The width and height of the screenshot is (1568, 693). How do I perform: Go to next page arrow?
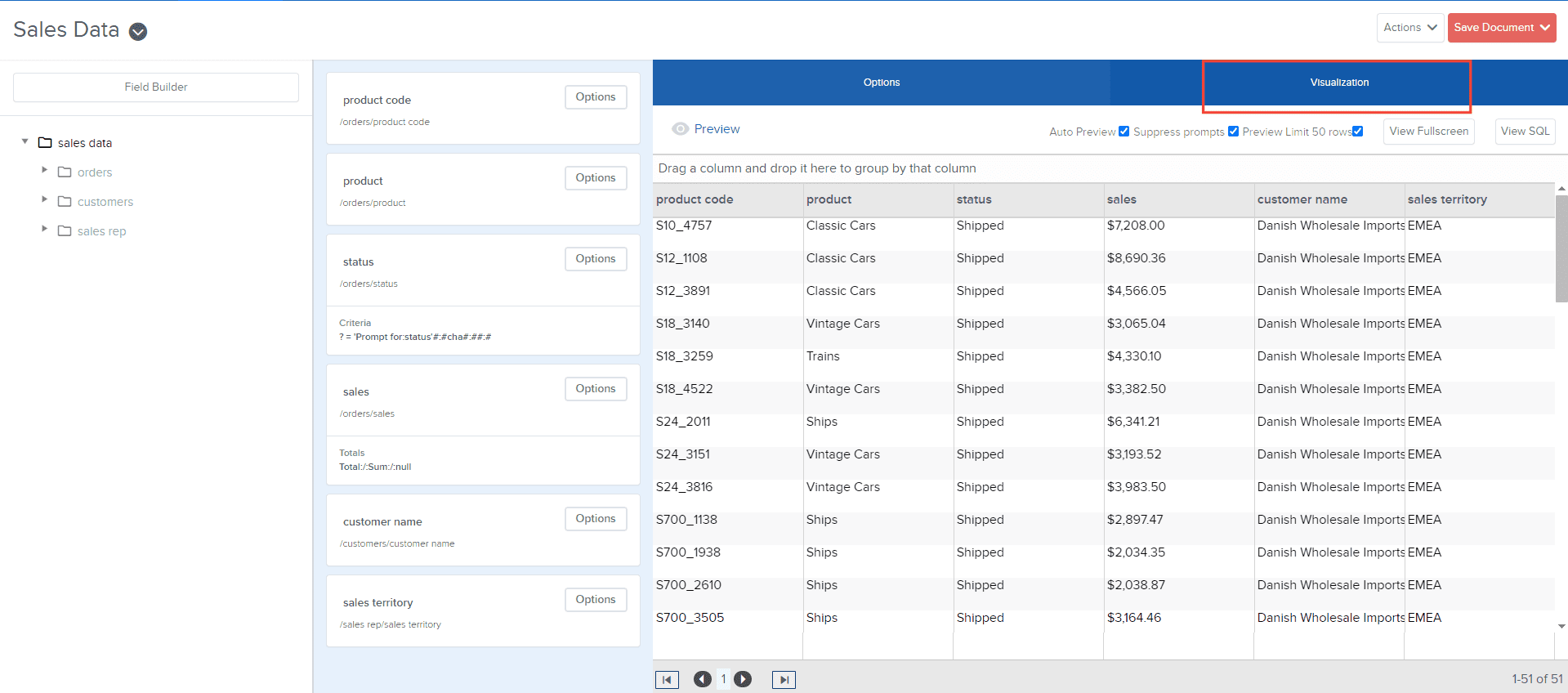743,679
